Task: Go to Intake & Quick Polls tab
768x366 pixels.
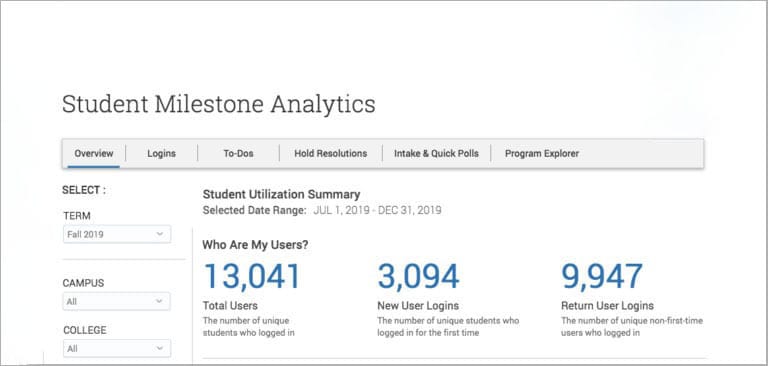Action: (x=436, y=153)
